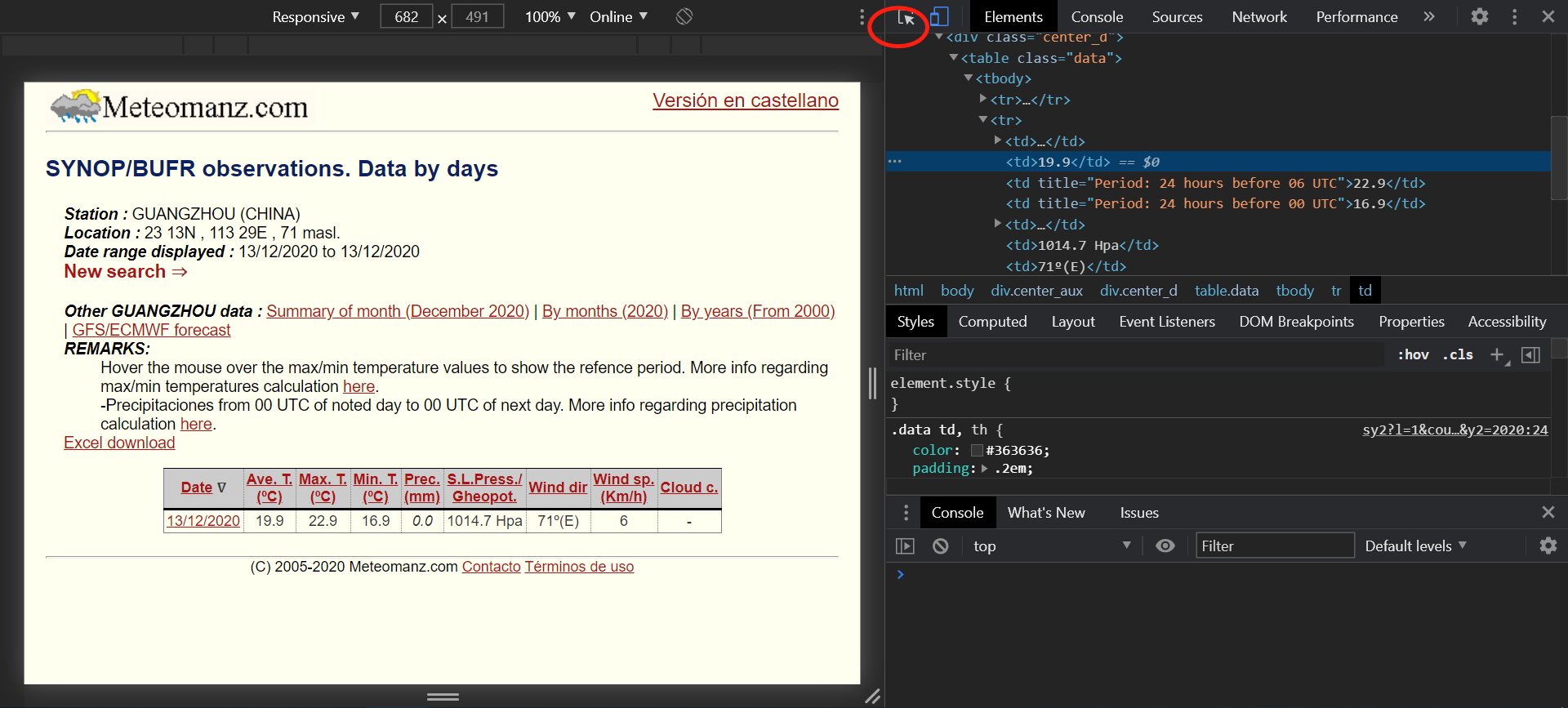Open console settings gear icon

[1548, 545]
